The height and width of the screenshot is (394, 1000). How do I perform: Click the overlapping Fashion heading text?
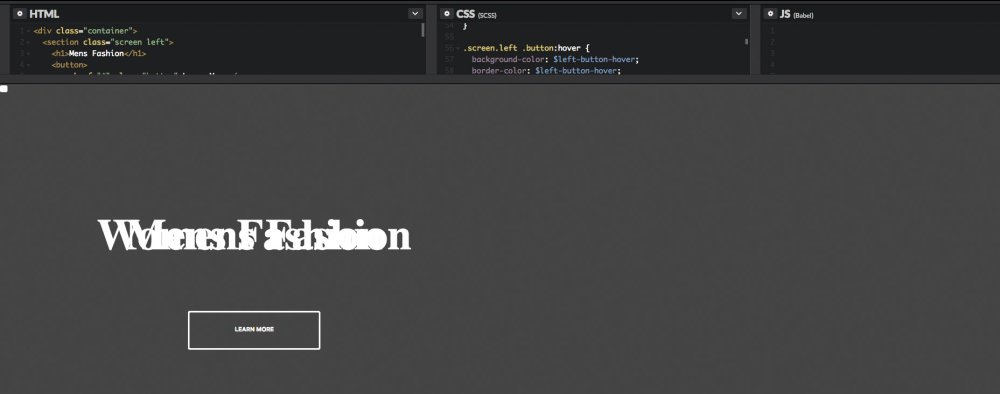pyautogui.click(x=254, y=236)
